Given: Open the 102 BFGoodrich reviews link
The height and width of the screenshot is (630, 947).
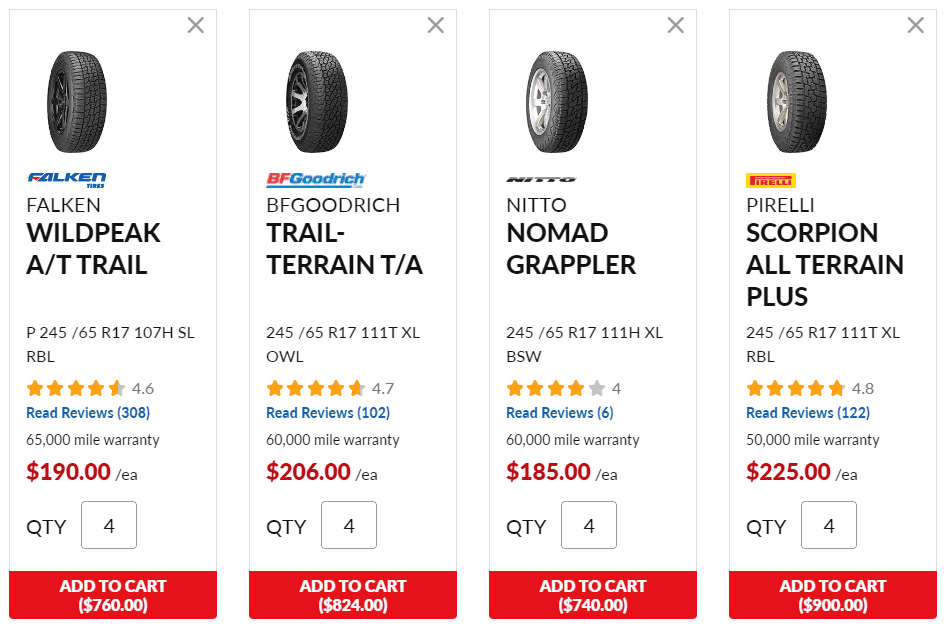Looking at the screenshot, I should (x=328, y=413).
